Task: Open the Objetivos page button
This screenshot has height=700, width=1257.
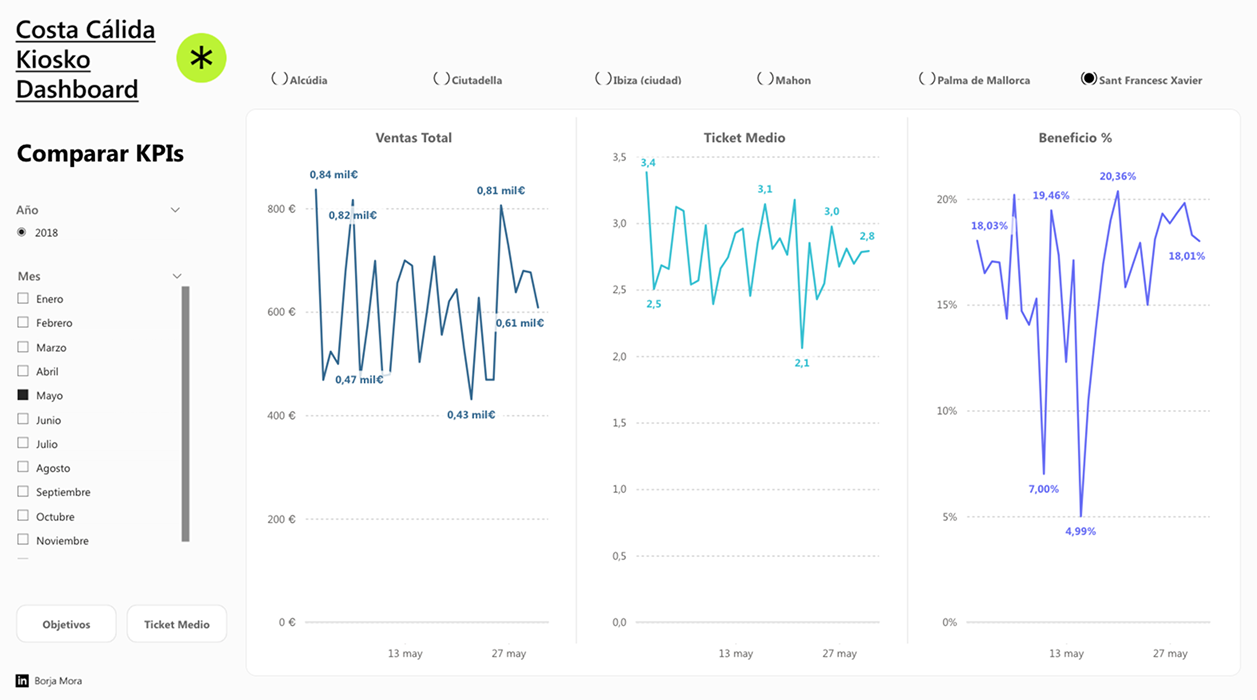Action: click(66, 624)
